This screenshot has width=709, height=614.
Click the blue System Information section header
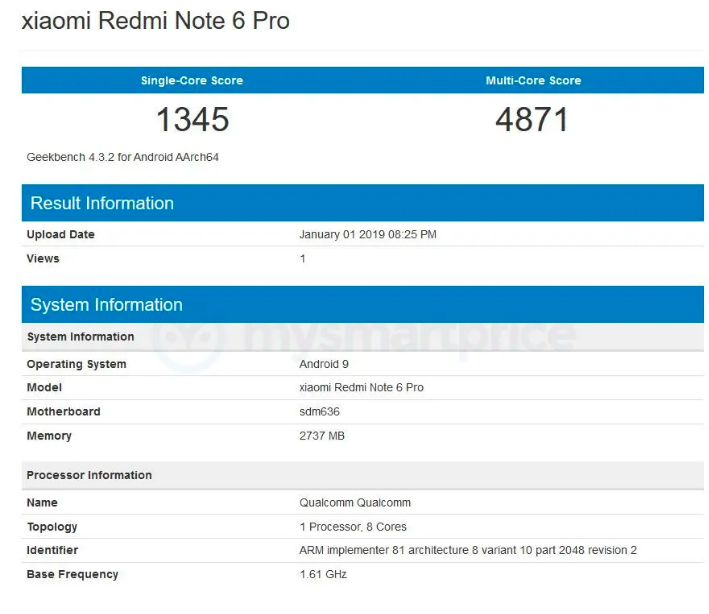(x=363, y=304)
